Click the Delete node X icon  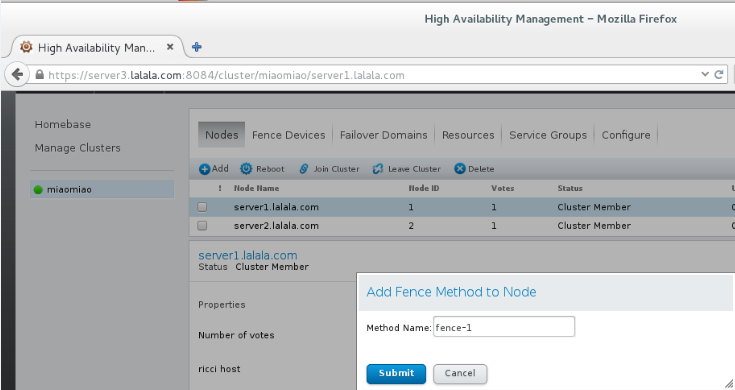coord(460,169)
